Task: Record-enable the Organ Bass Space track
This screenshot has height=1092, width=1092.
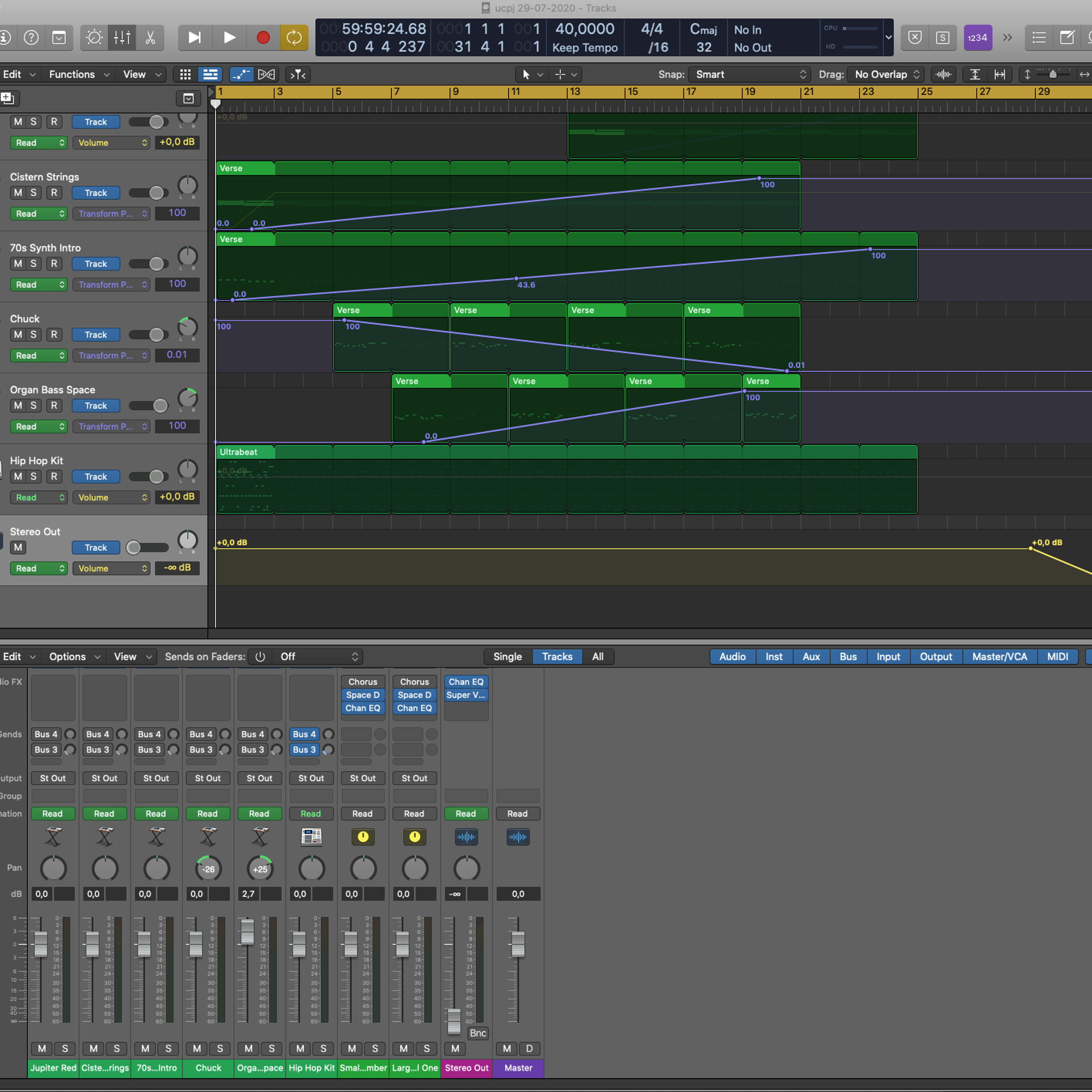Action: (x=54, y=405)
